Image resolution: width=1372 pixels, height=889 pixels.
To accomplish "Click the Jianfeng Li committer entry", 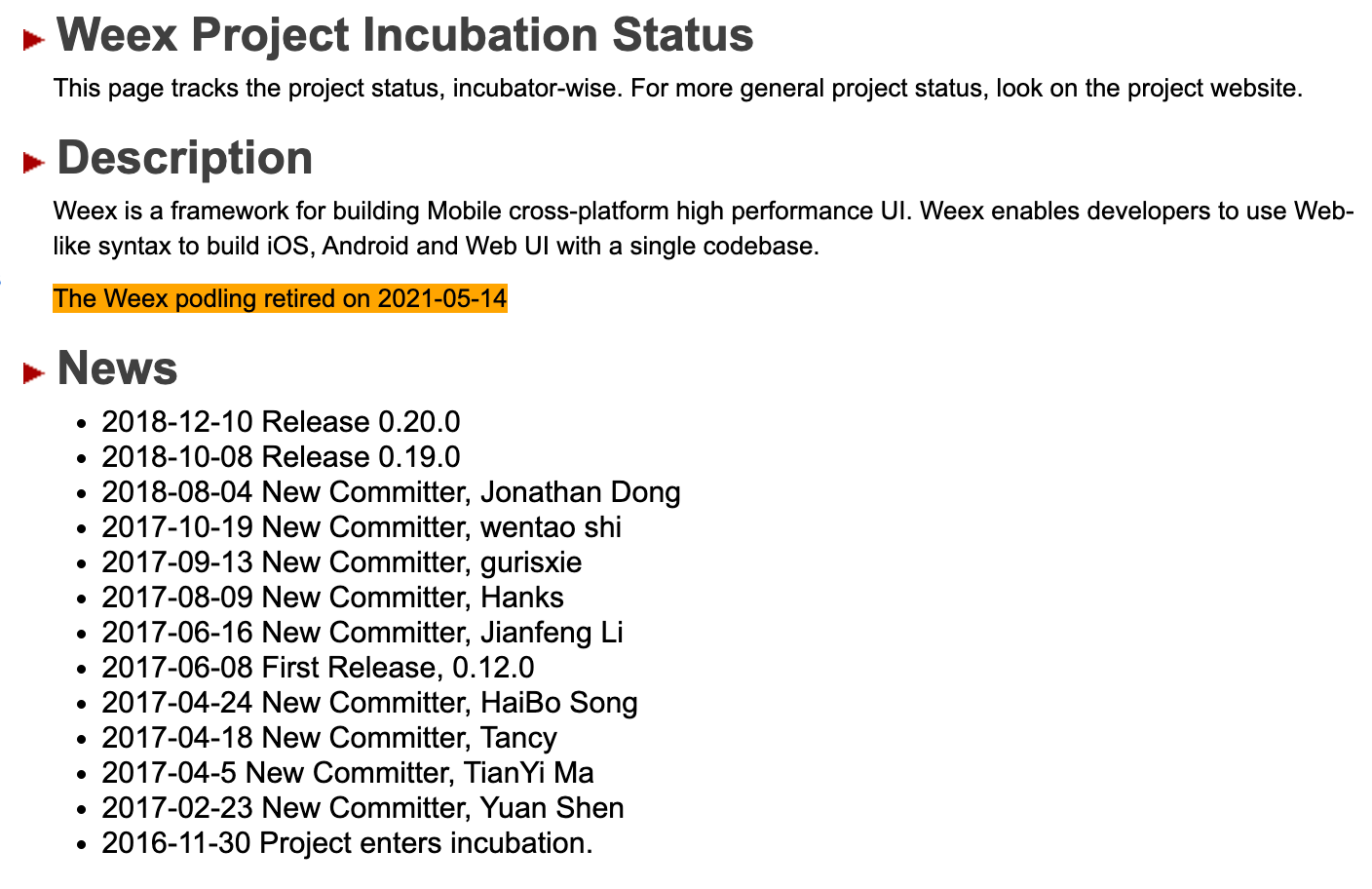I will pyautogui.click(x=362, y=633).
